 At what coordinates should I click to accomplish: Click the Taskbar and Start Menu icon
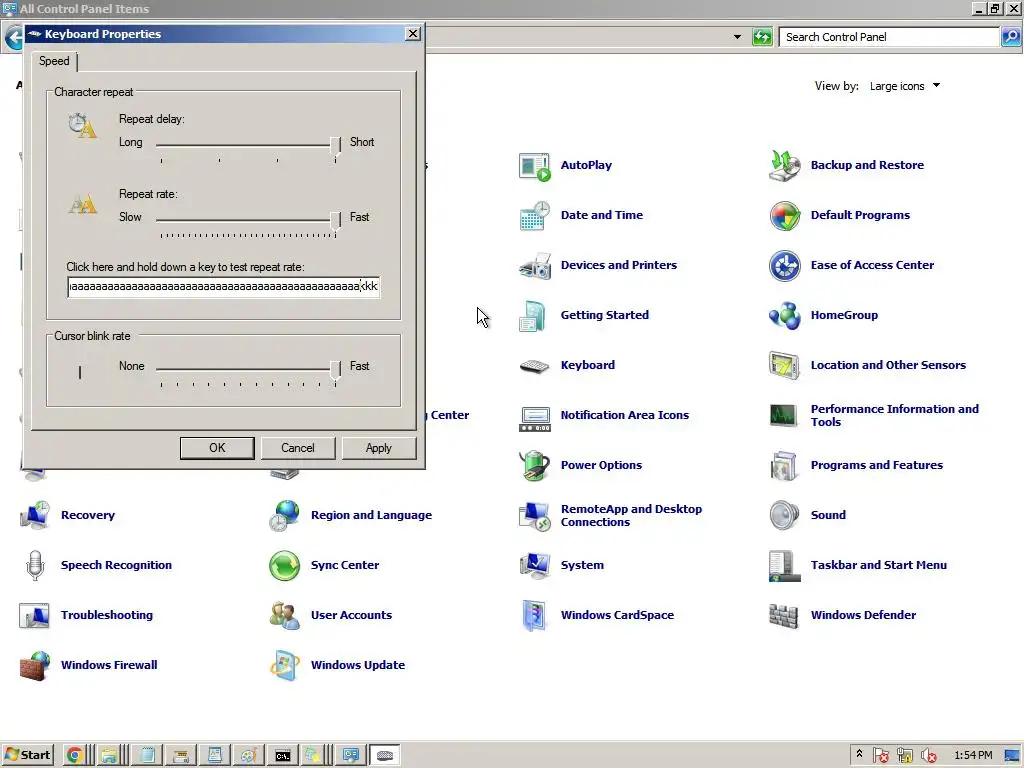[x=784, y=566]
